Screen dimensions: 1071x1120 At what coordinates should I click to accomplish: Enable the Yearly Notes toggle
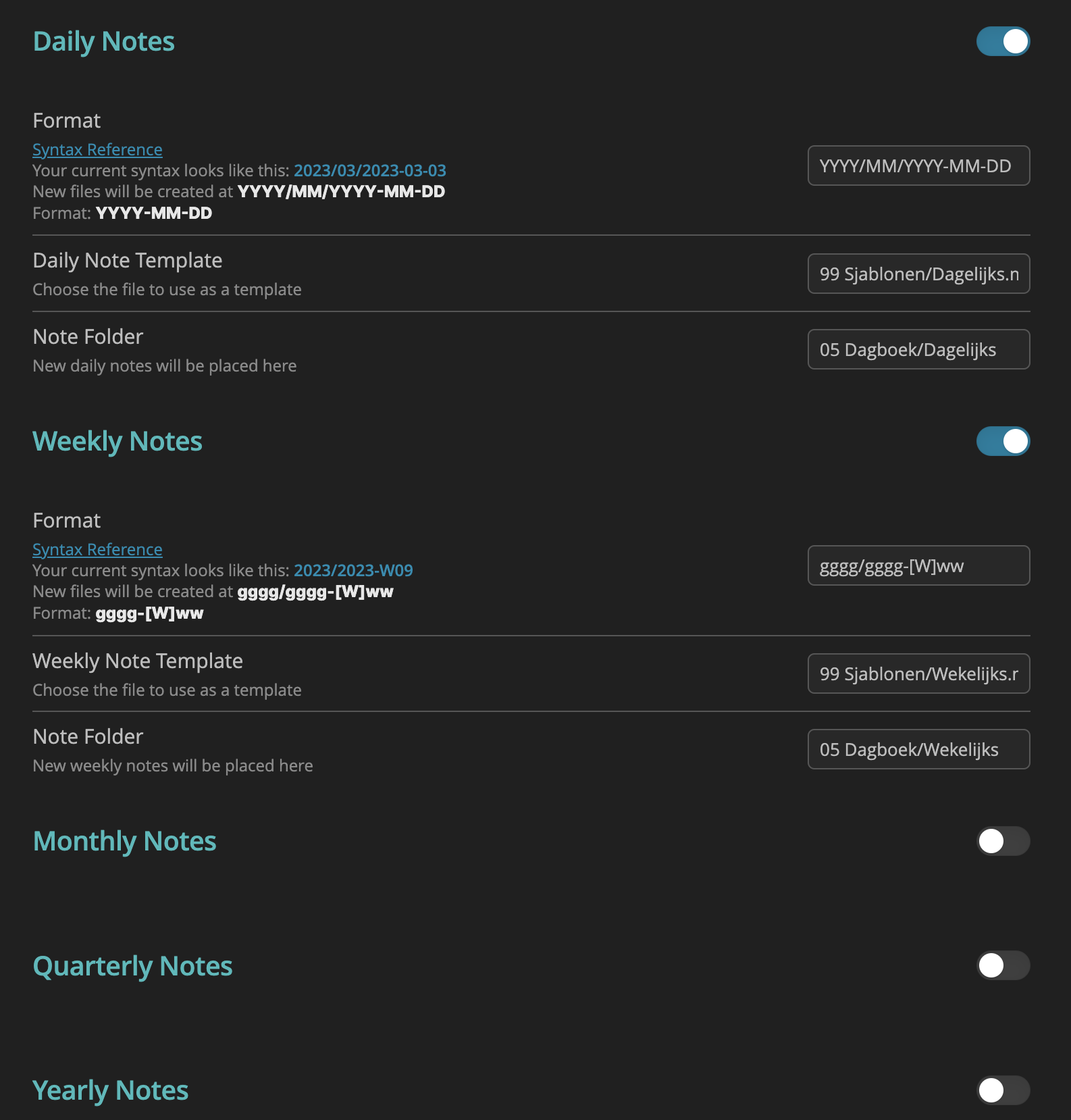(1003, 1090)
